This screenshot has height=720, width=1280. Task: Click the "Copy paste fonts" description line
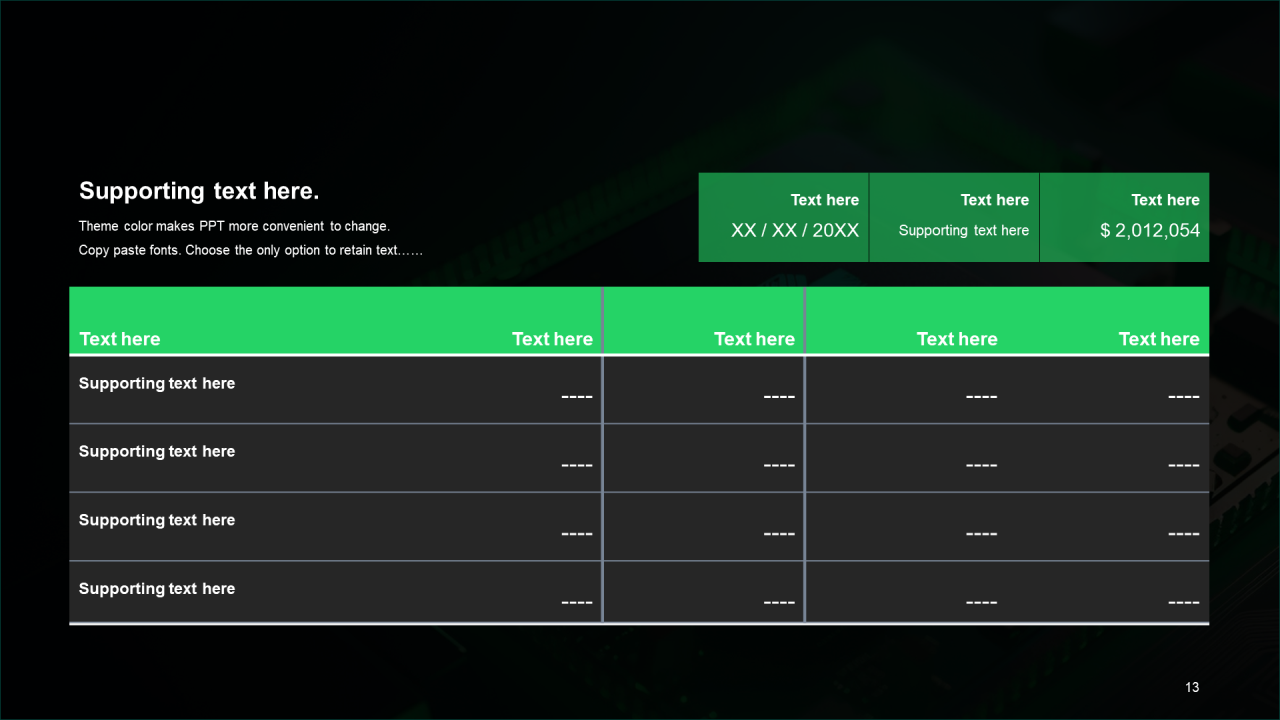click(250, 250)
